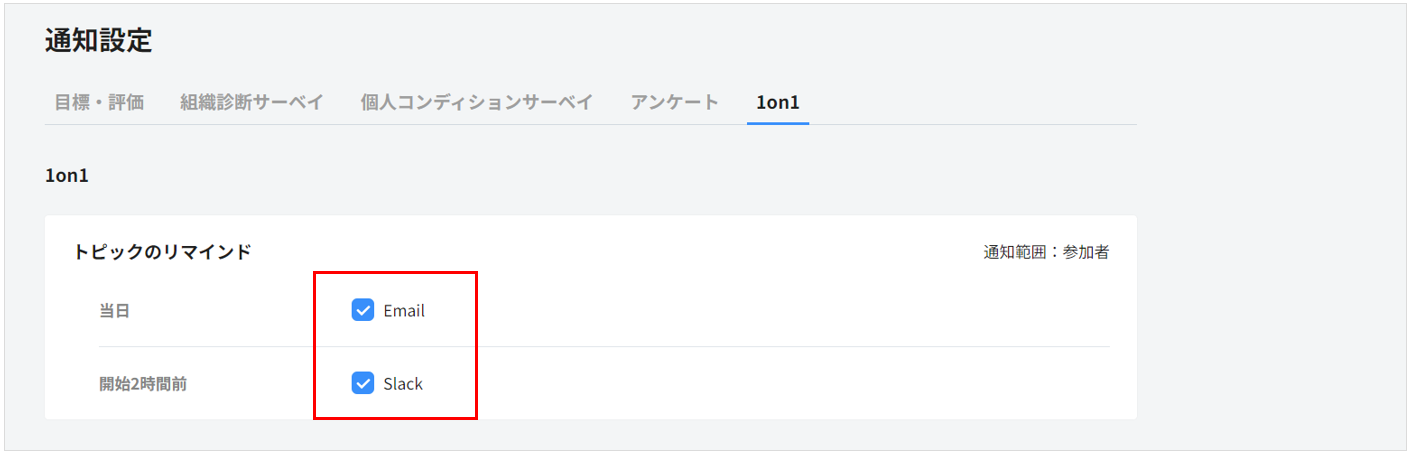Click the Email label text
This screenshot has height=456, width=1409.
tap(404, 311)
